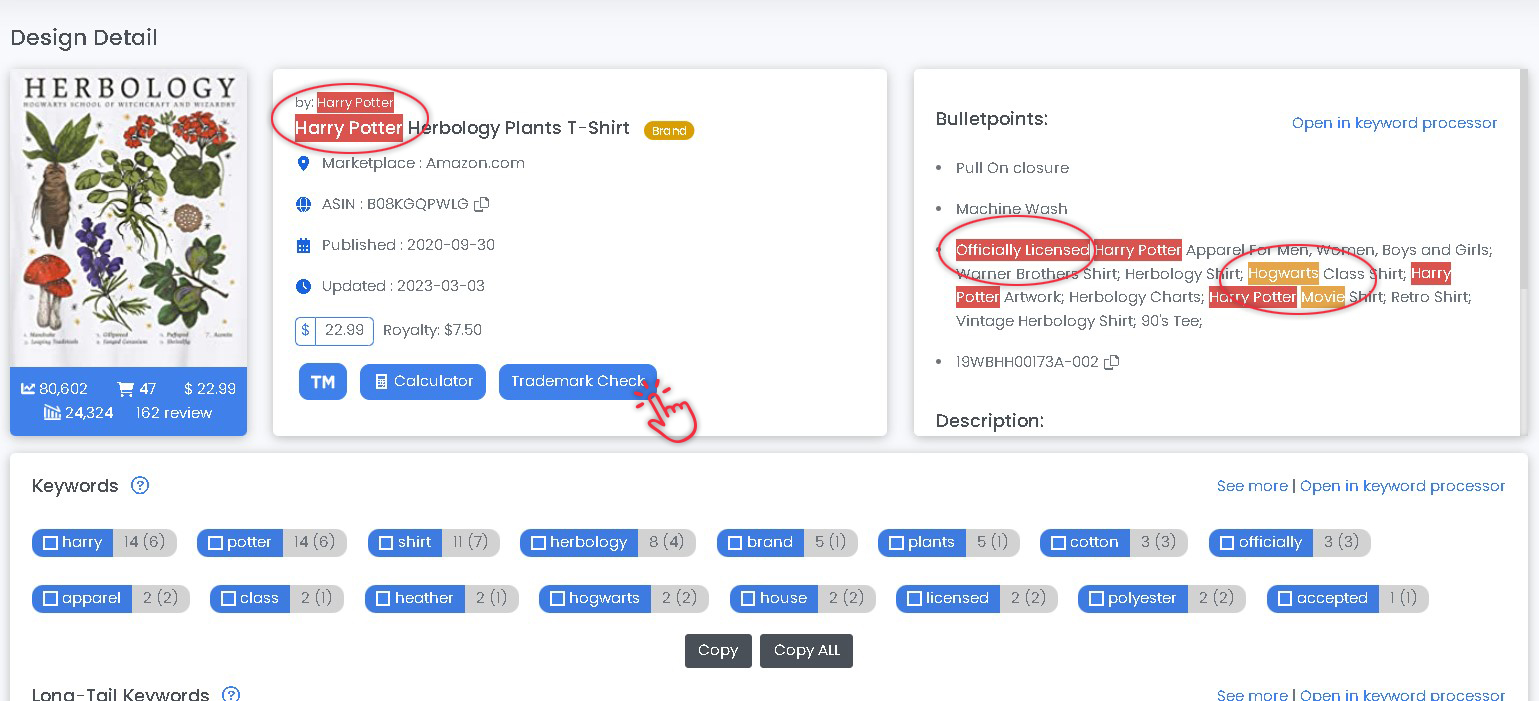Viewport: 1539px width, 701px height.
Task: Enable the 'officially' keyword checkbox
Action: pyautogui.click(x=1227, y=543)
